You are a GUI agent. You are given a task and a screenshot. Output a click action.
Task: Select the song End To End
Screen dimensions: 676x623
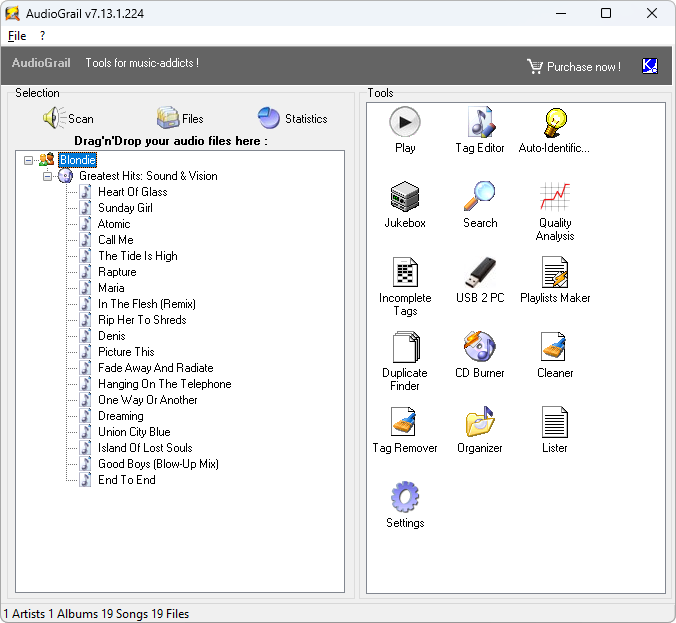(x=127, y=479)
